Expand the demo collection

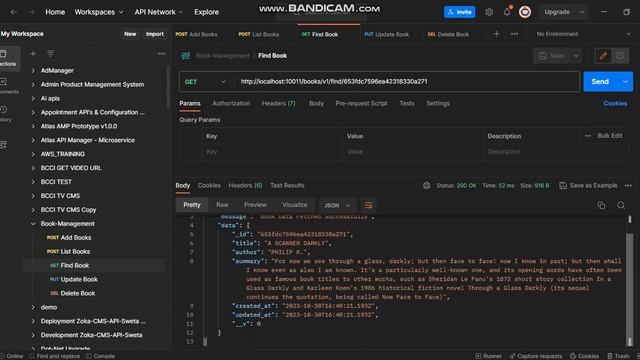click(x=33, y=307)
